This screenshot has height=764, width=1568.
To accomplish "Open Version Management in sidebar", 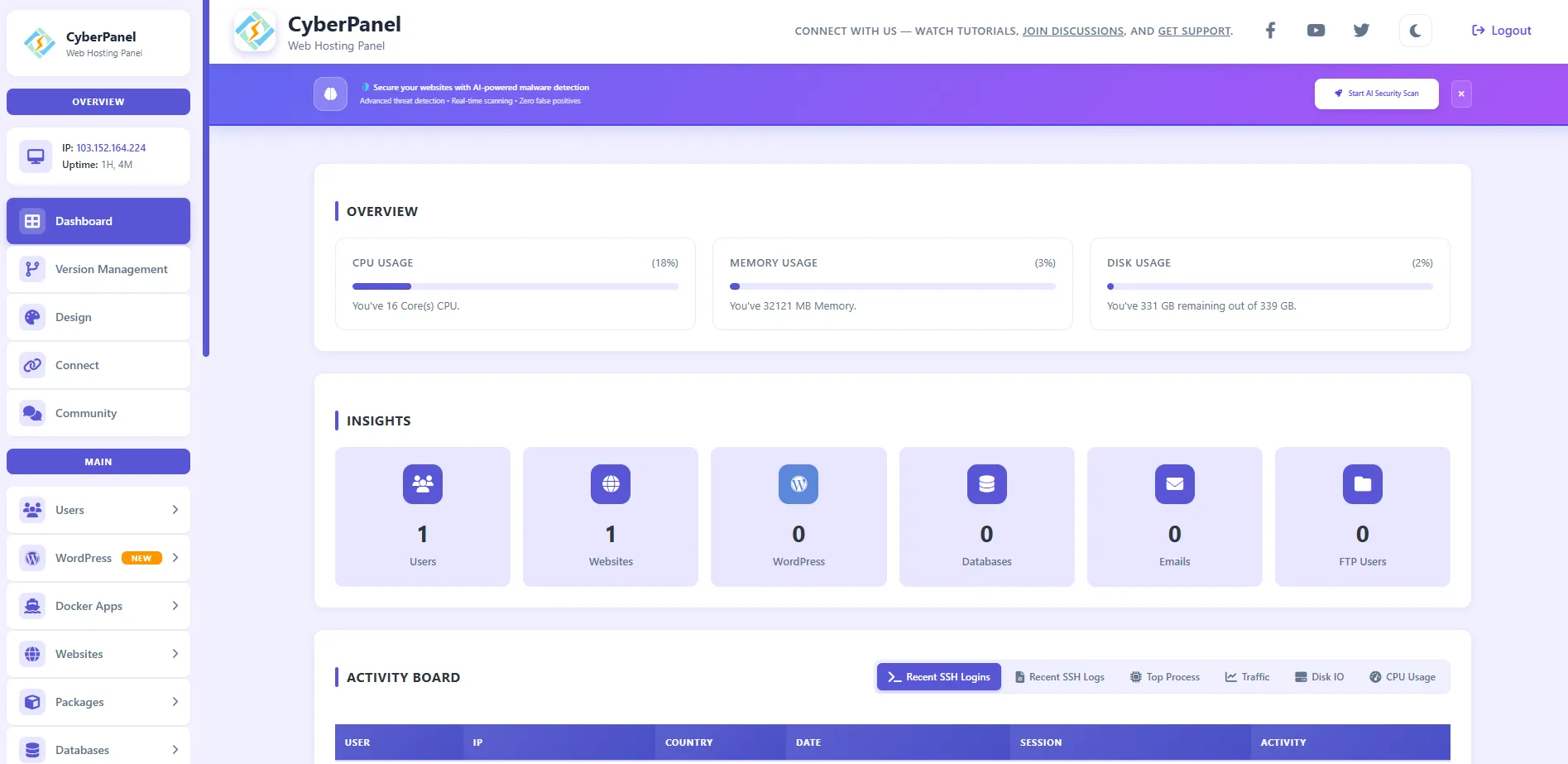I will pos(98,269).
